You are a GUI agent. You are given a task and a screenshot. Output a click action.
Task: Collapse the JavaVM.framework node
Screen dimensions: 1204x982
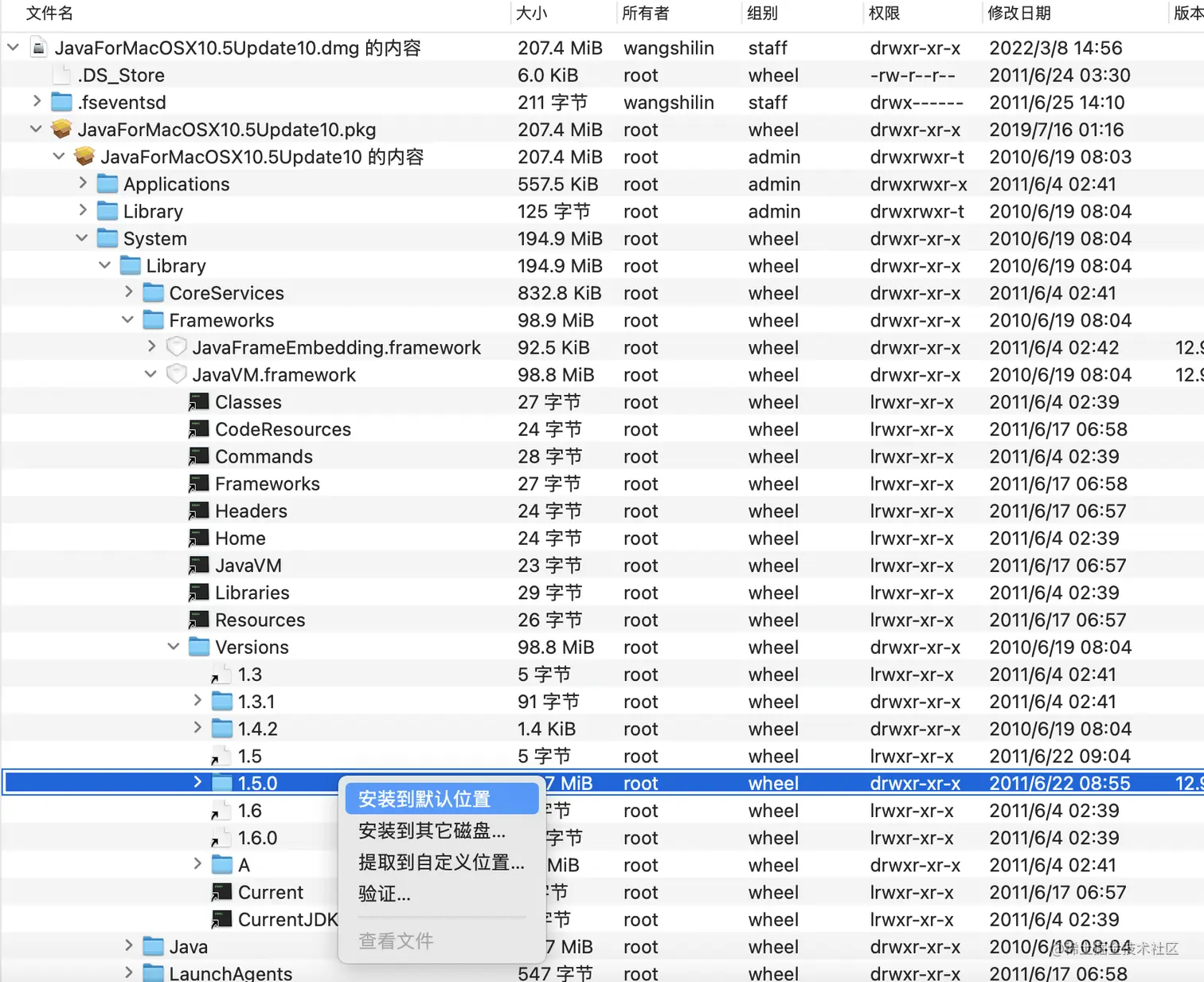click(x=150, y=374)
